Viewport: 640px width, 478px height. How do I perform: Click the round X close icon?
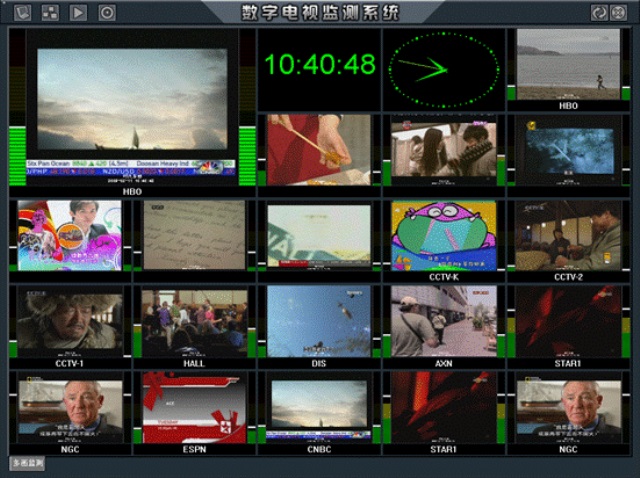(618, 13)
